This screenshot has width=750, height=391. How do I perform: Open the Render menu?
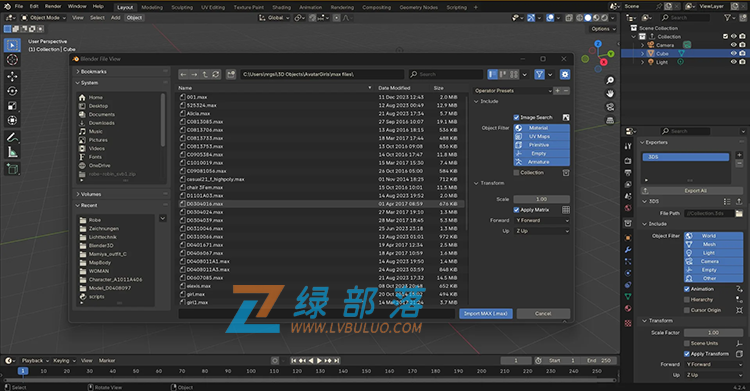[53, 6]
